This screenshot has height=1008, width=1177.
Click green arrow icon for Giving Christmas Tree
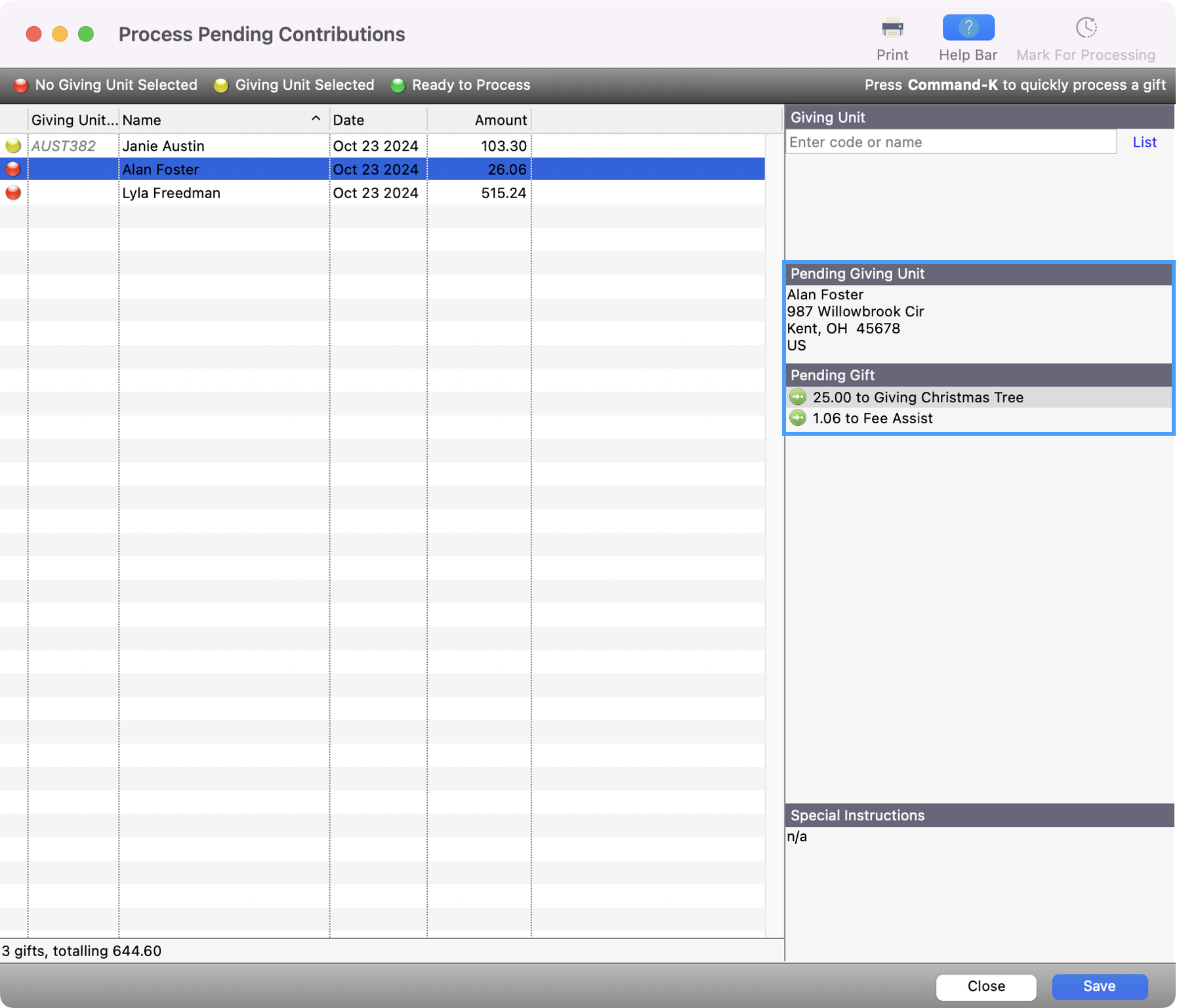coord(798,397)
